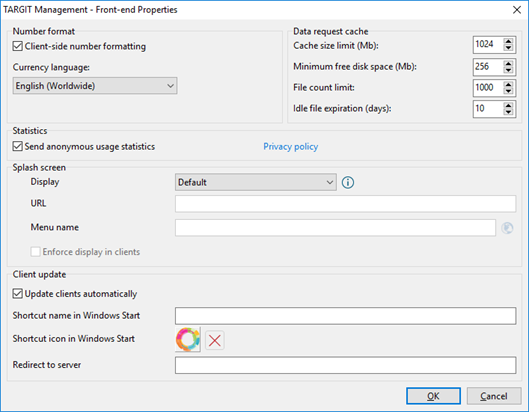Click the globe icon beside Menu name
The image size is (529, 412).
(x=507, y=228)
